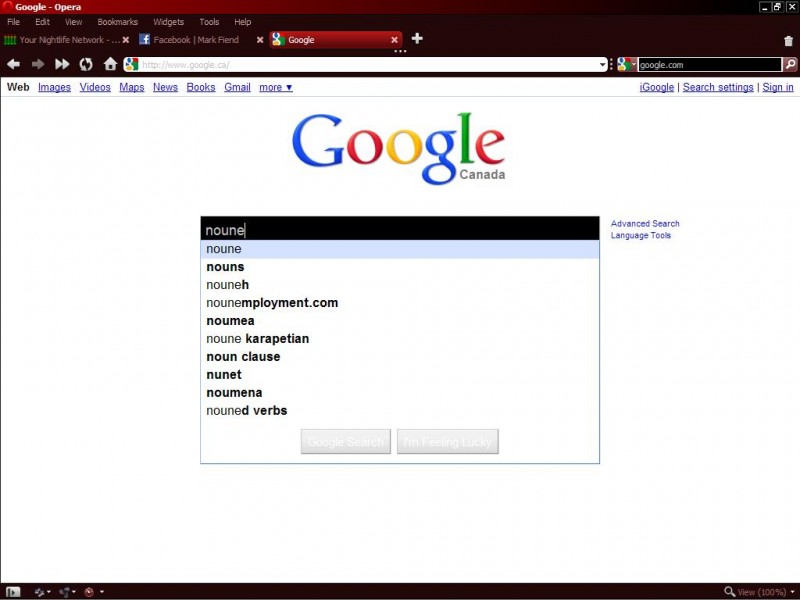Image resolution: width=800 pixels, height=600 pixels.
Task: Close the Google tab
Action: [394, 40]
